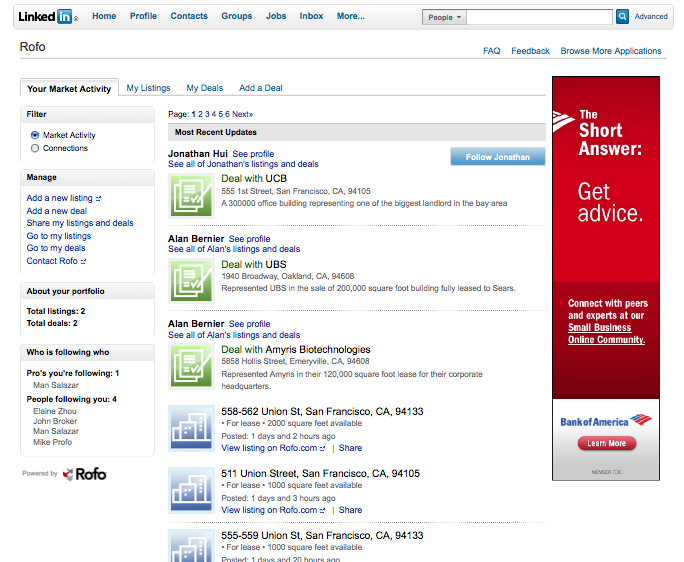Open the Feedback link
The width and height of the screenshot is (684, 562).
click(530, 51)
